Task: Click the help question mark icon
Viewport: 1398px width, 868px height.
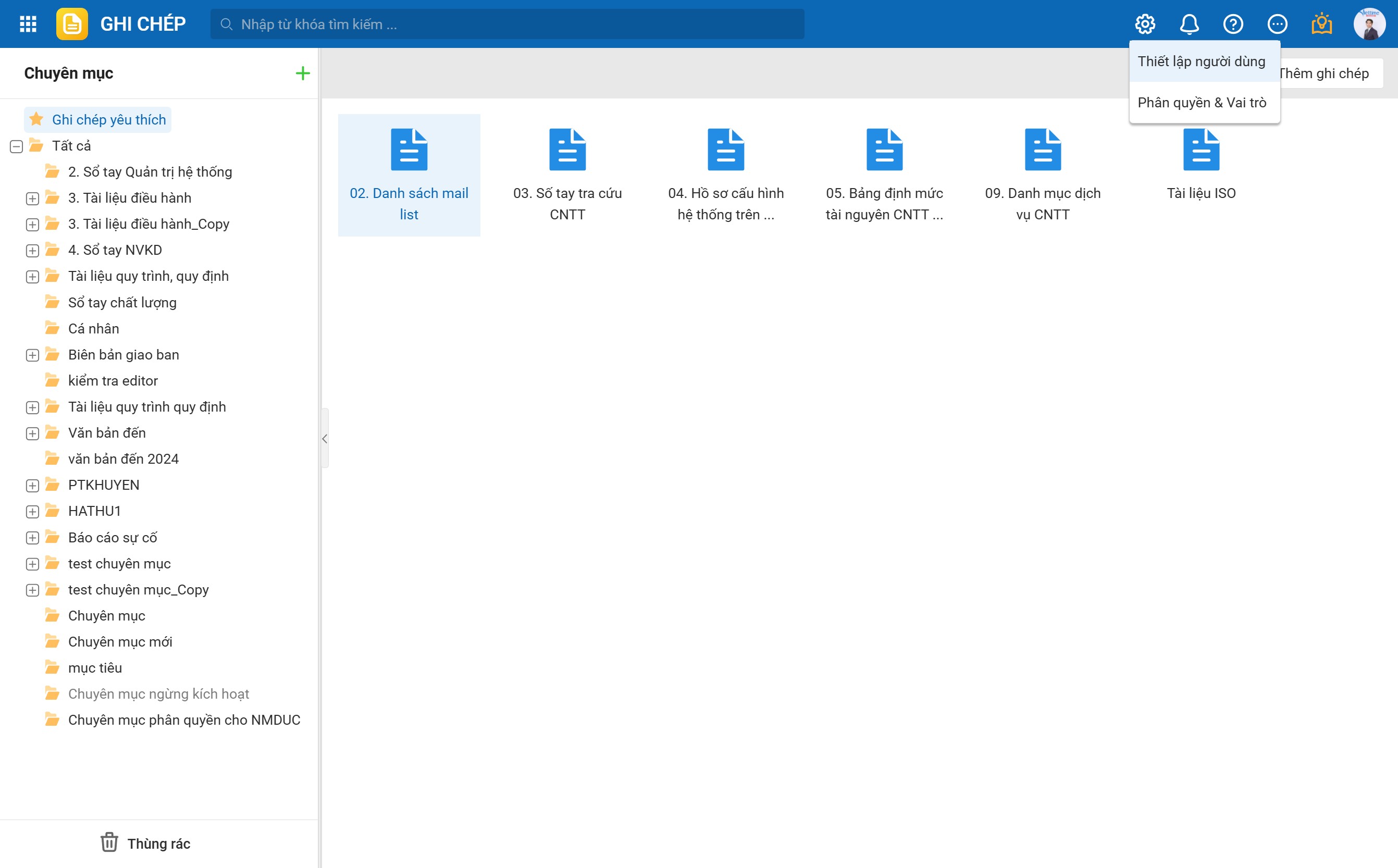Action: click(1233, 24)
